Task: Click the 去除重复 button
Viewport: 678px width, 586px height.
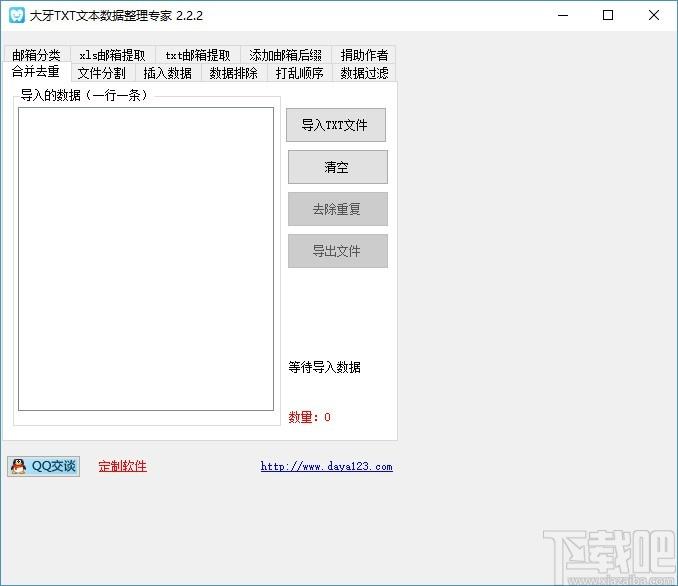Action: coord(338,209)
